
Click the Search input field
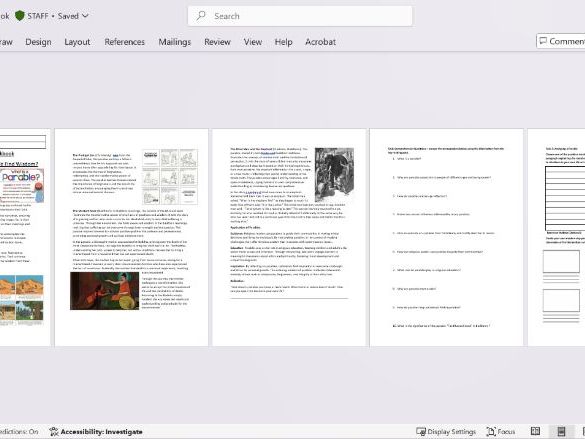pos(300,16)
